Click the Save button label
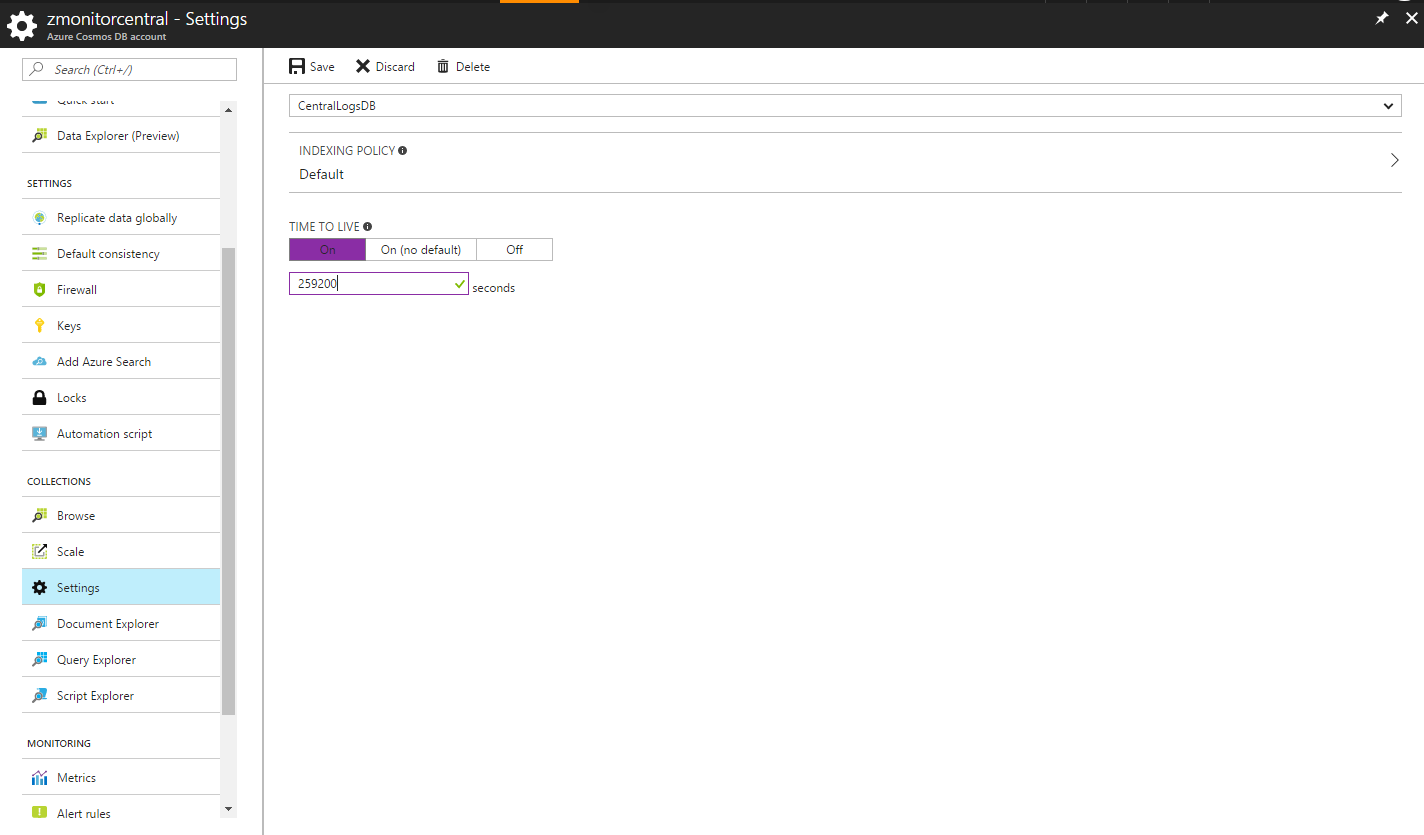Viewport: 1424px width, 835px height. 322,67
